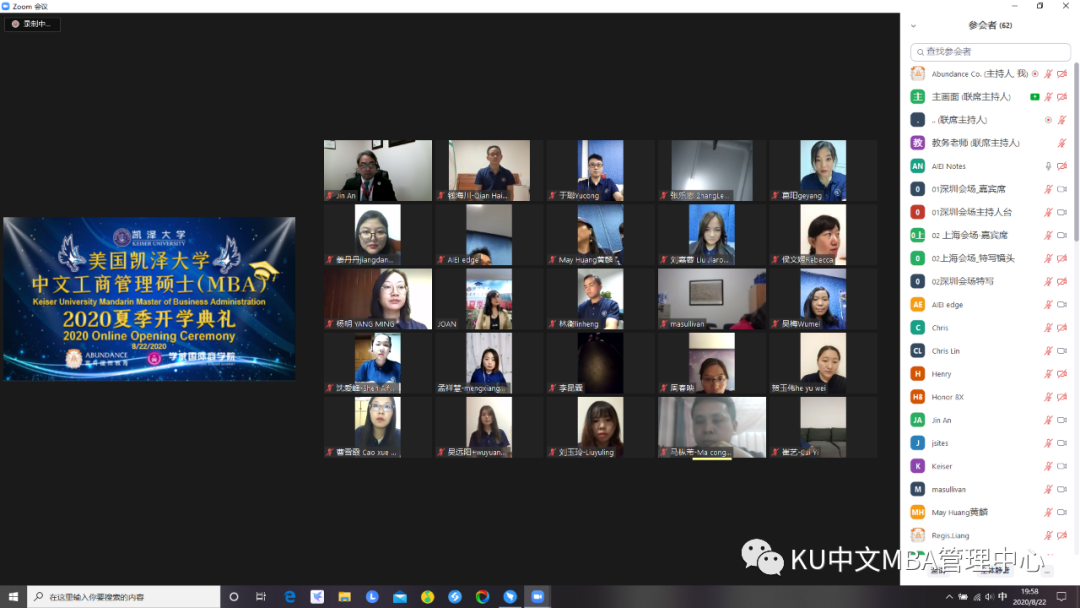This screenshot has height=608, width=1080.
Task: Show hidden system tray icons
Action: (x=947, y=597)
